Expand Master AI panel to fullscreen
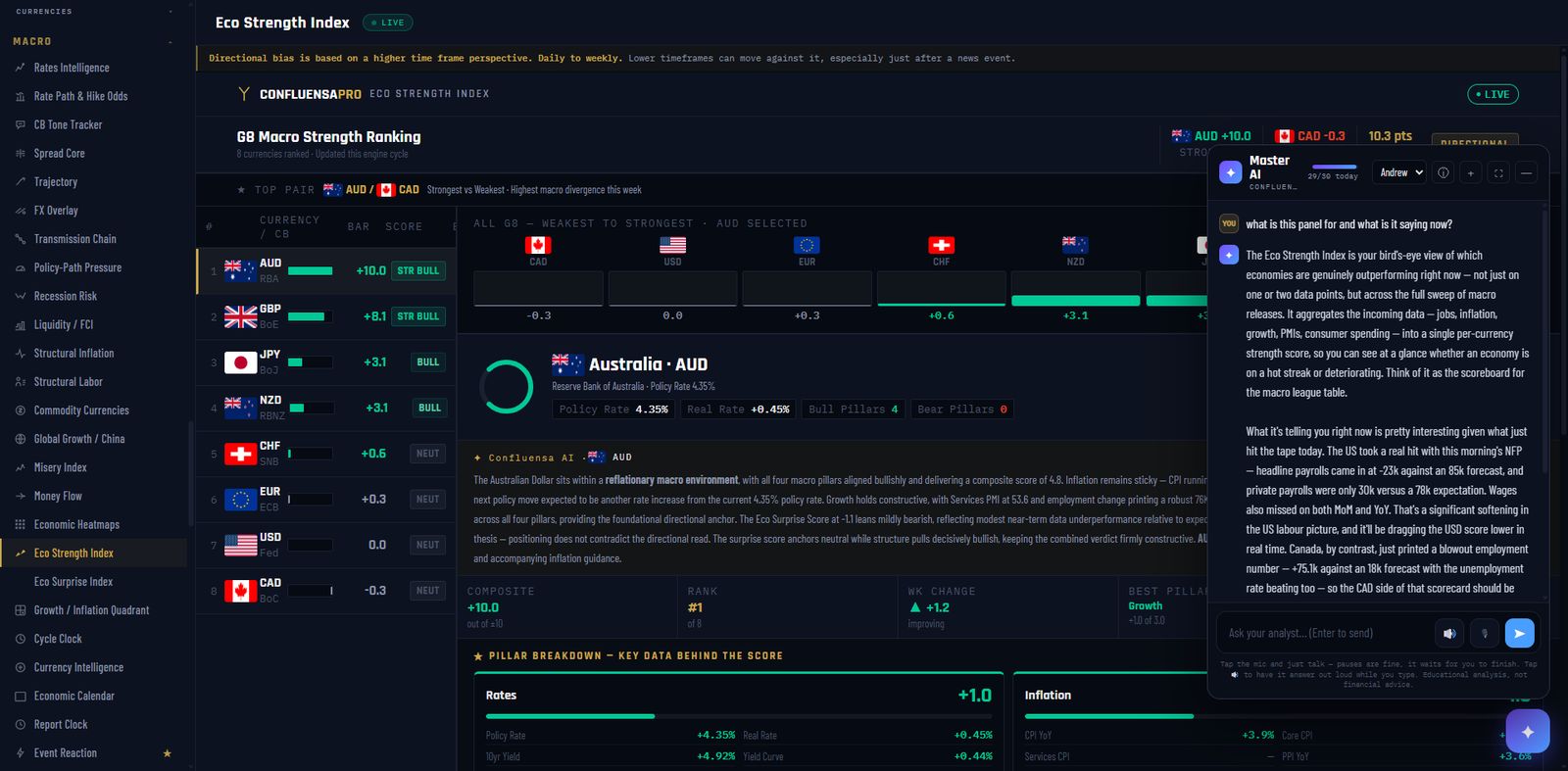The image size is (1568, 771). (1498, 172)
